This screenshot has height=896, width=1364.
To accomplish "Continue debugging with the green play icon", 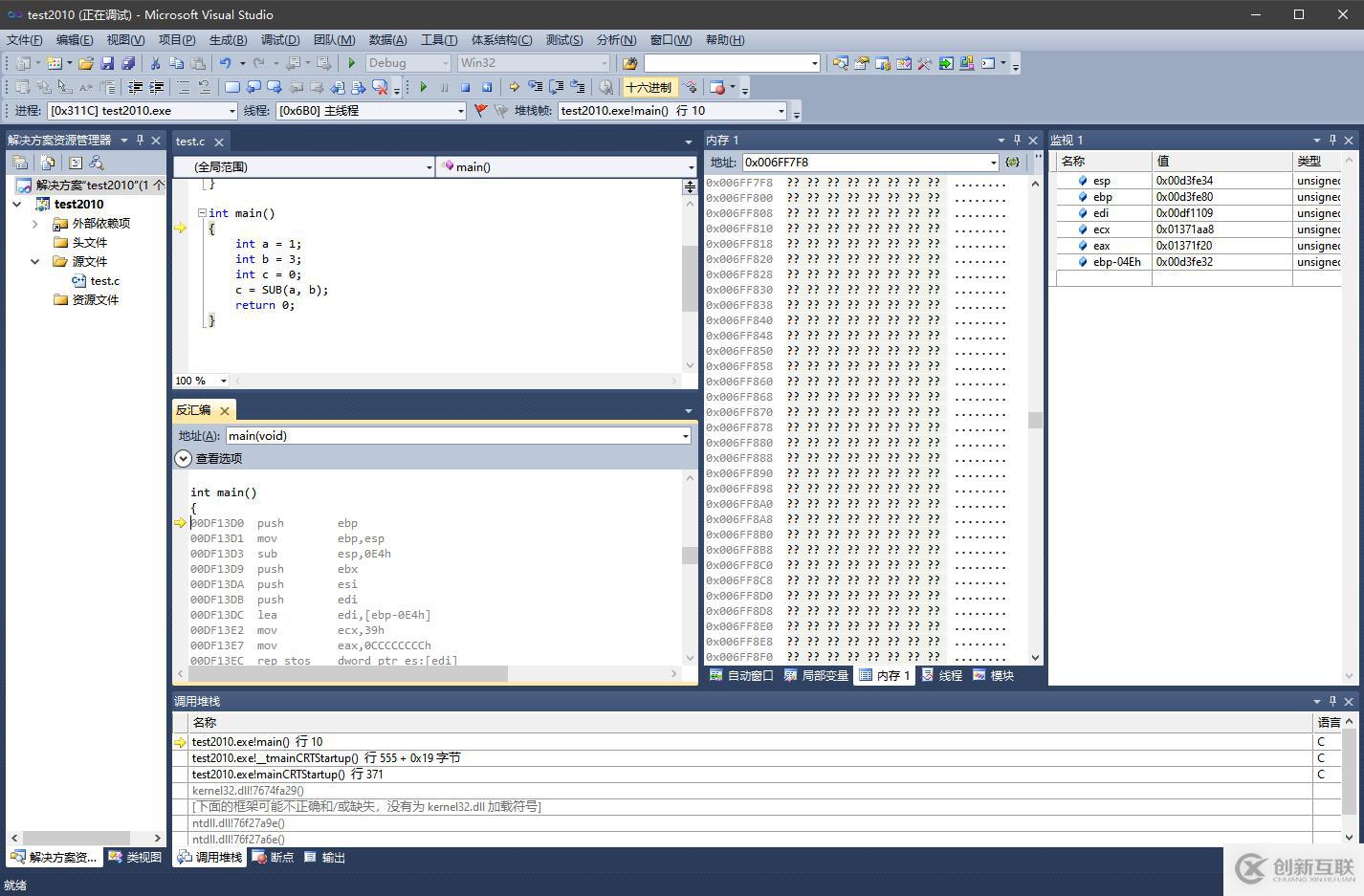I will (423, 87).
